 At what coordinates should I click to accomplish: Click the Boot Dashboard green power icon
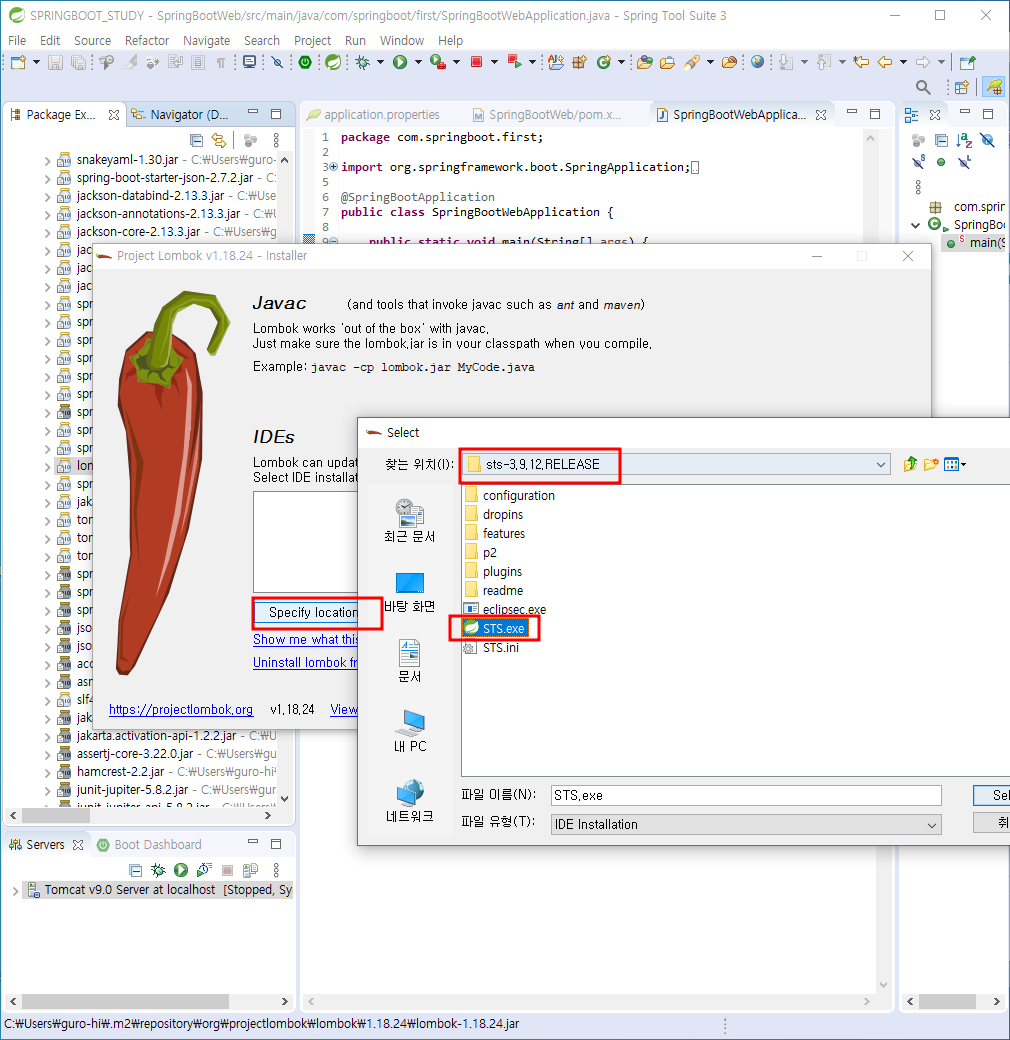tap(305, 62)
